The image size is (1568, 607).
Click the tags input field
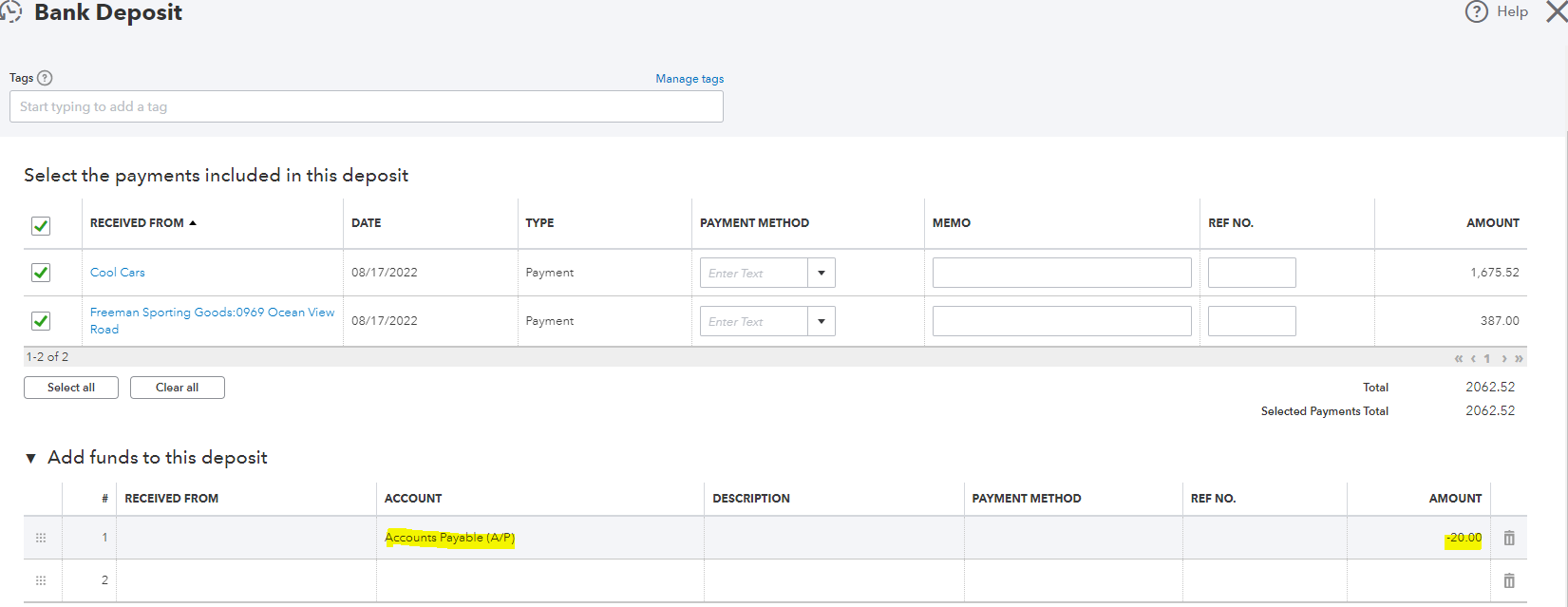coord(366,106)
